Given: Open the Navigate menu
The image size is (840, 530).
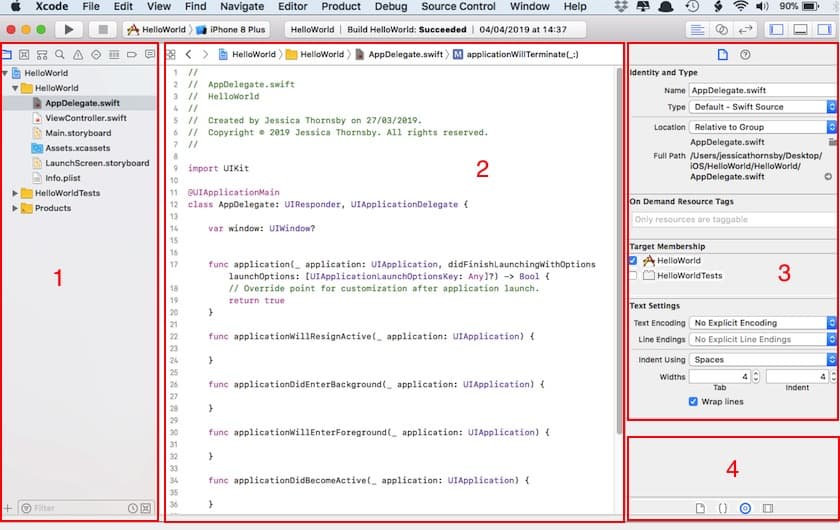Looking at the screenshot, I should click(242, 6).
